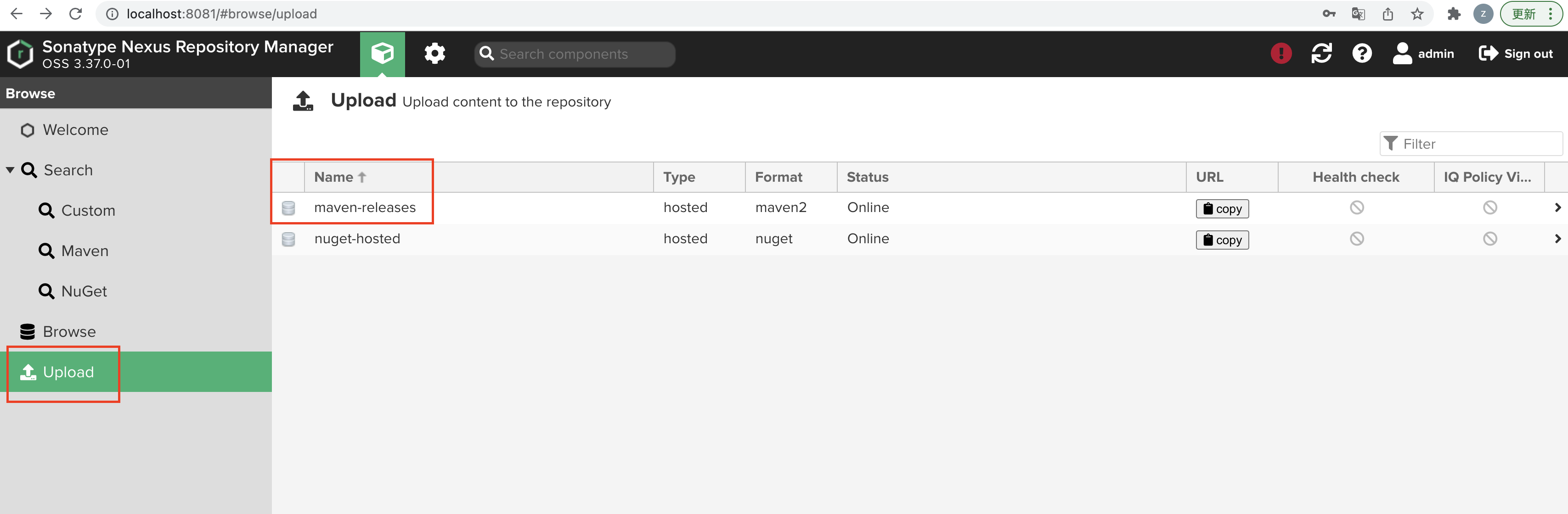The image size is (1568, 514).
Task: Open server administration gear icon
Action: (434, 54)
